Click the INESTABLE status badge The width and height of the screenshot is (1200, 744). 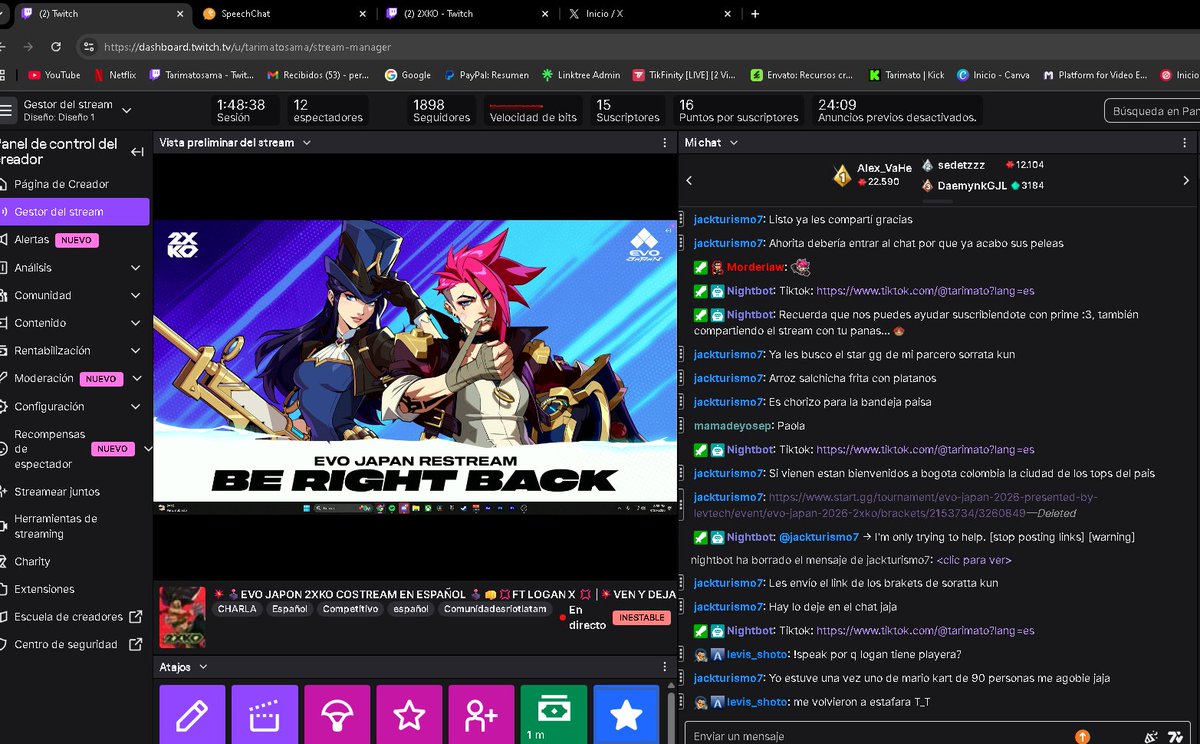tap(641, 618)
